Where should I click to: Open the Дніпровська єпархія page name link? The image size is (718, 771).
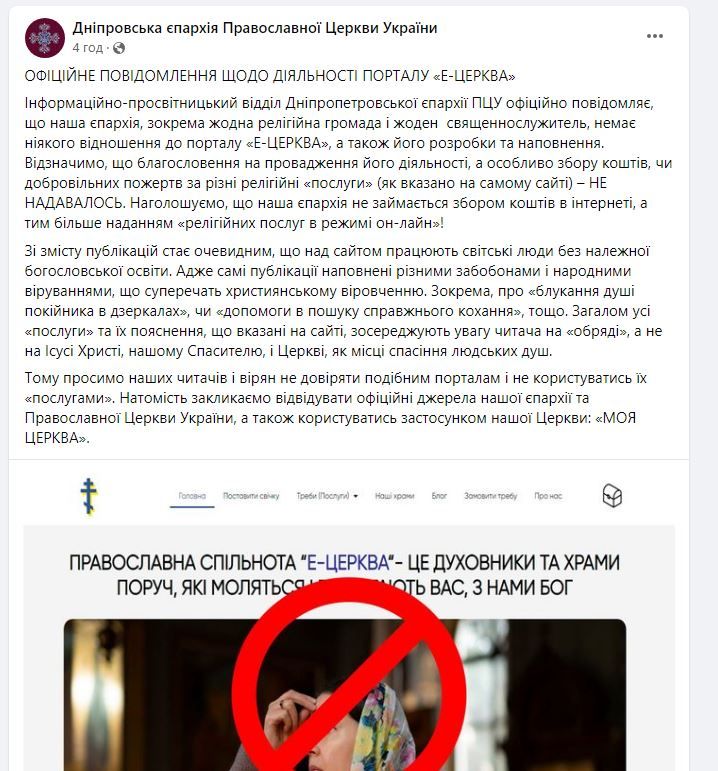click(x=255, y=28)
